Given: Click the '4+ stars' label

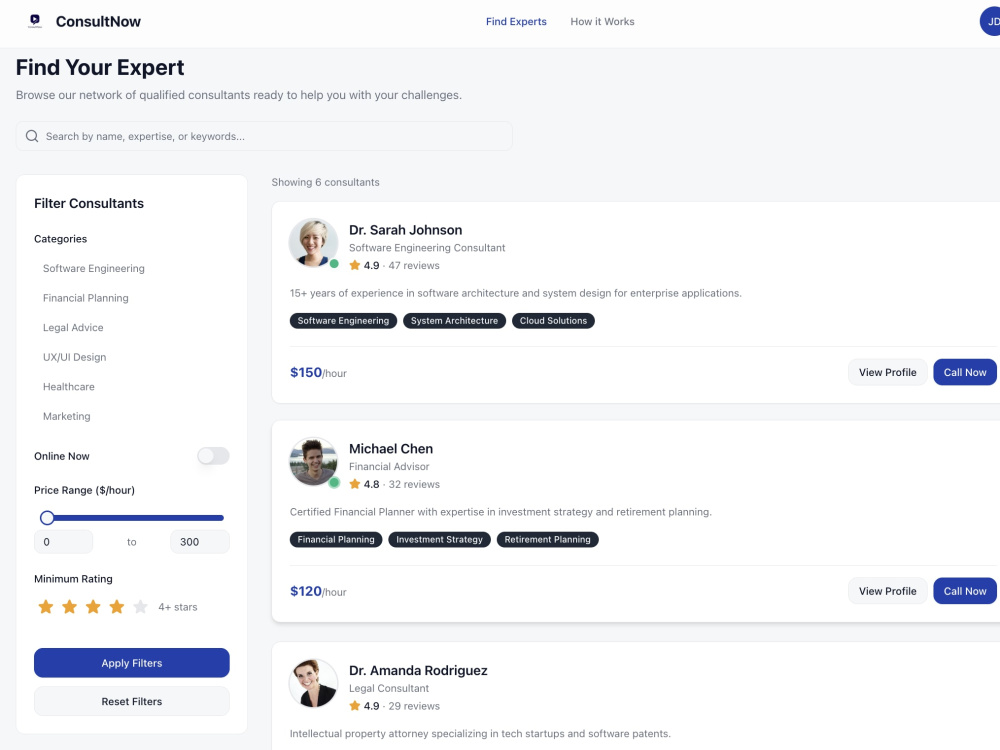Looking at the screenshot, I should (x=178, y=607).
